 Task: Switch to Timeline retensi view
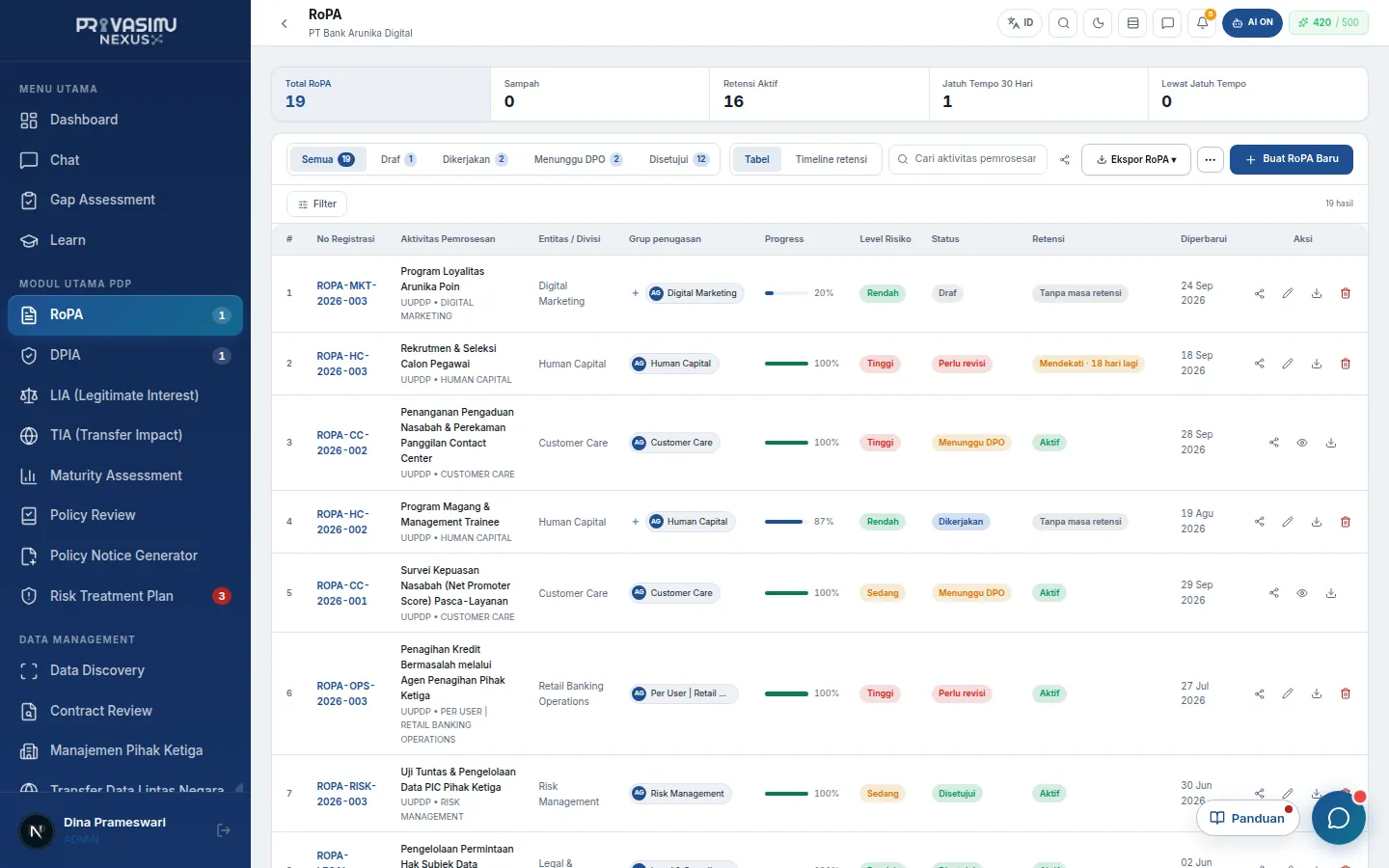tap(831, 160)
